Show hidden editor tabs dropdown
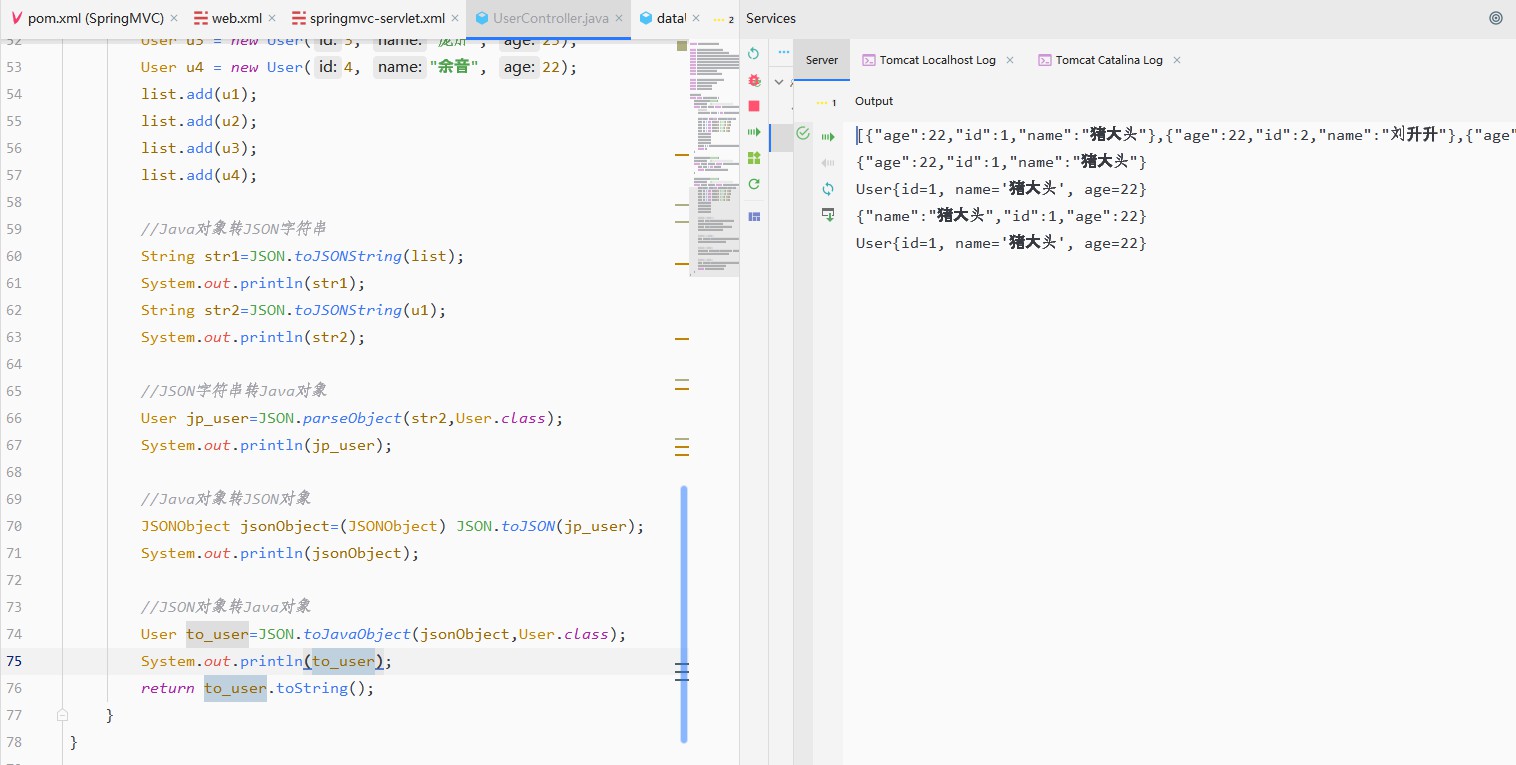 pos(724,19)
